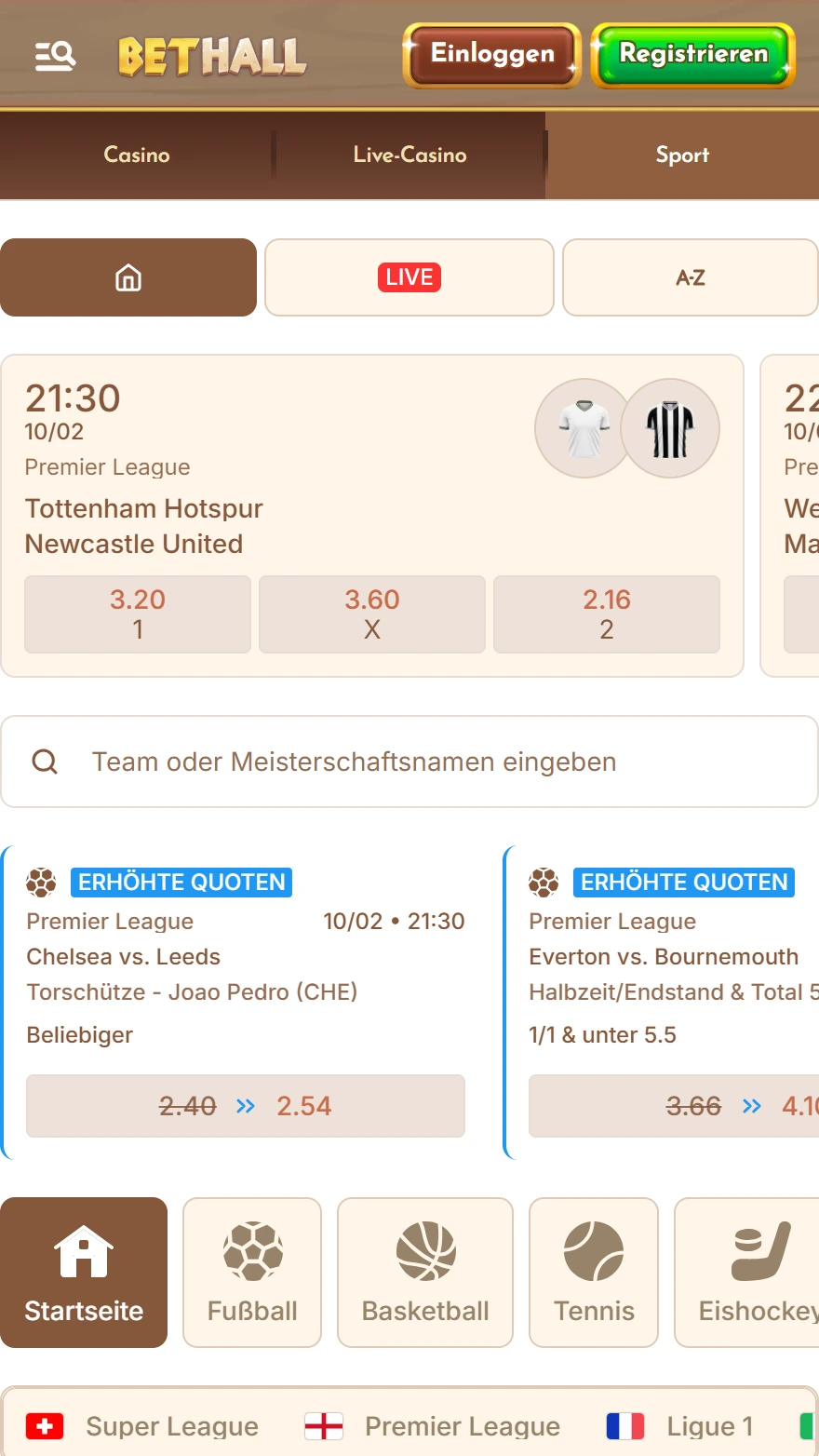This screenshot has height=1456, width=819.
Task: Bet on Tottenham win at odds 3.20
Action: point(137,614)
